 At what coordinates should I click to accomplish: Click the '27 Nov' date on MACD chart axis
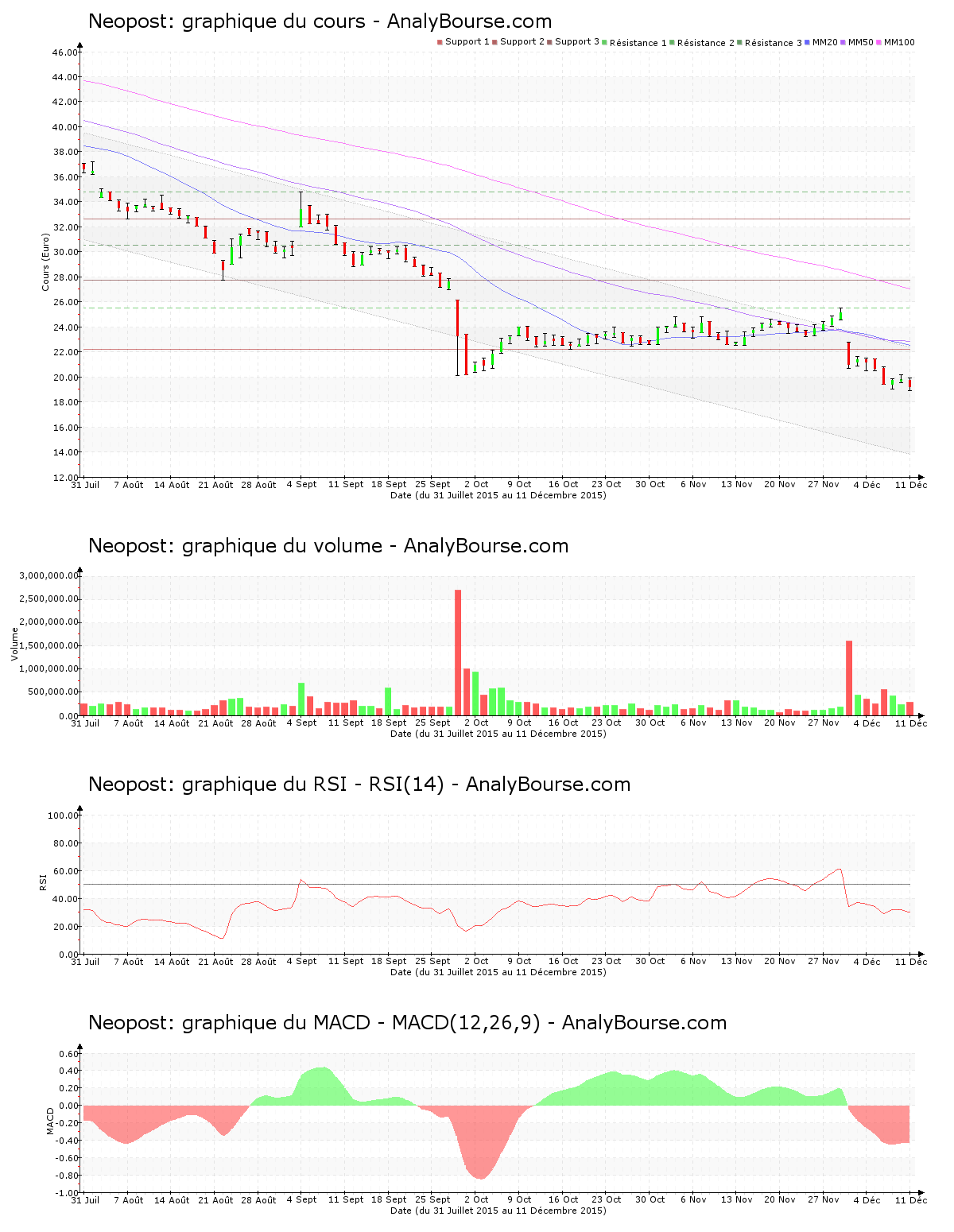(x=824, y=1199)
